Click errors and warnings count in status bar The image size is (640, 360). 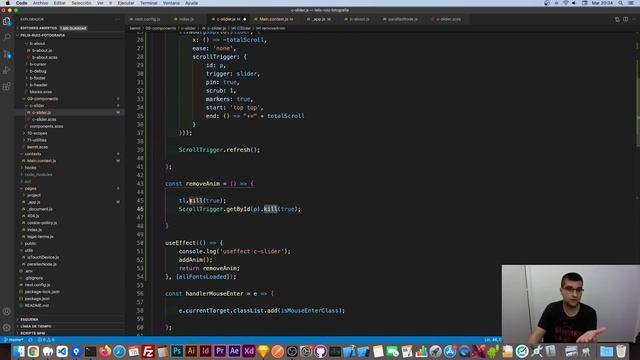click(x=46, y=340)
